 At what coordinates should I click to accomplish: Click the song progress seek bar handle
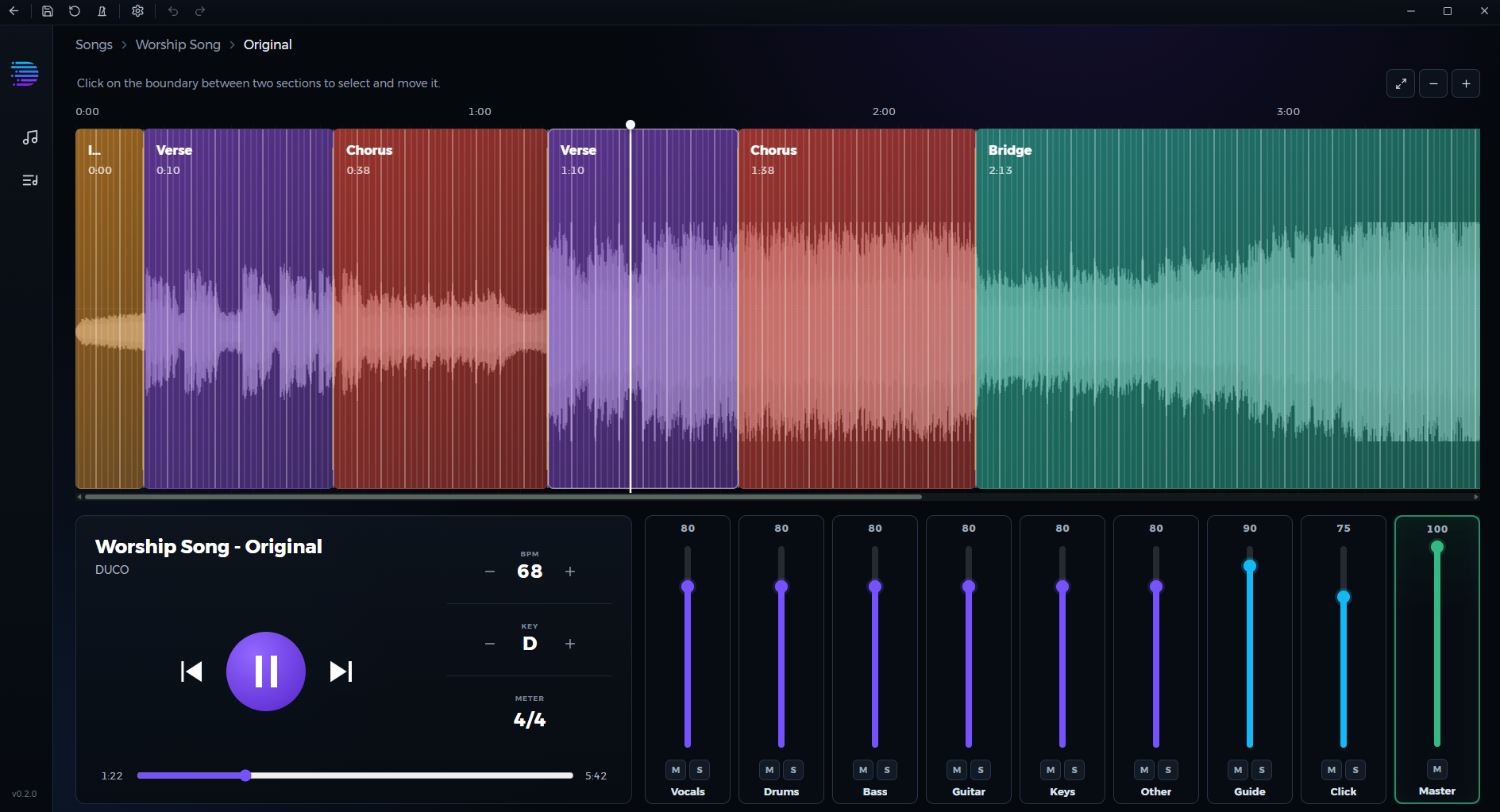tap(245, 775)
